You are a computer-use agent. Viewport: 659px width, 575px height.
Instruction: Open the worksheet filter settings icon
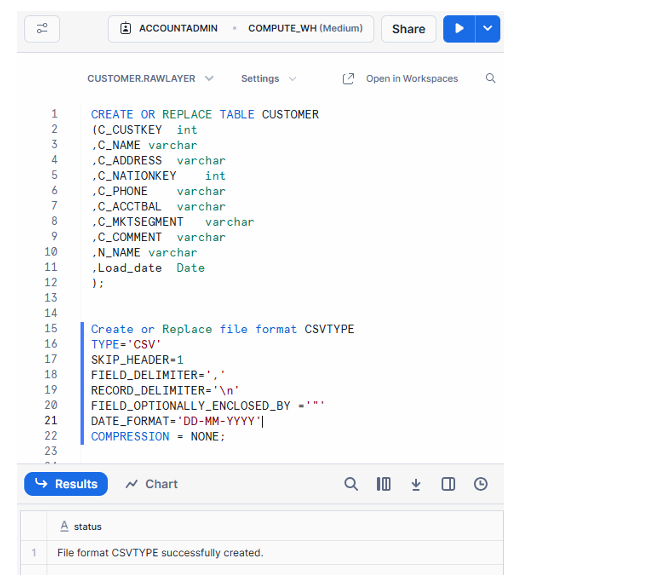(42, 29)
